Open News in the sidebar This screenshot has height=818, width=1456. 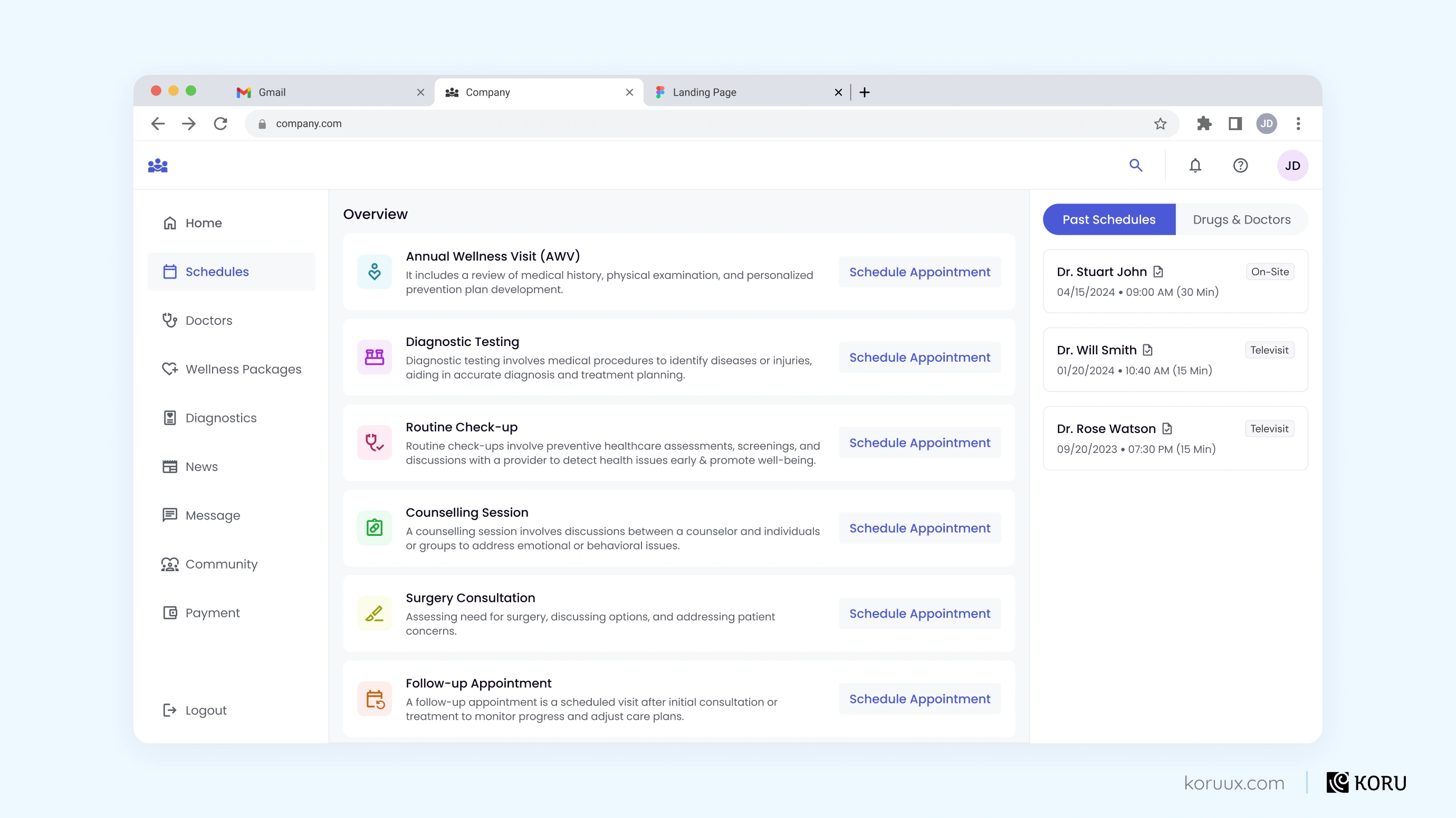231,467
